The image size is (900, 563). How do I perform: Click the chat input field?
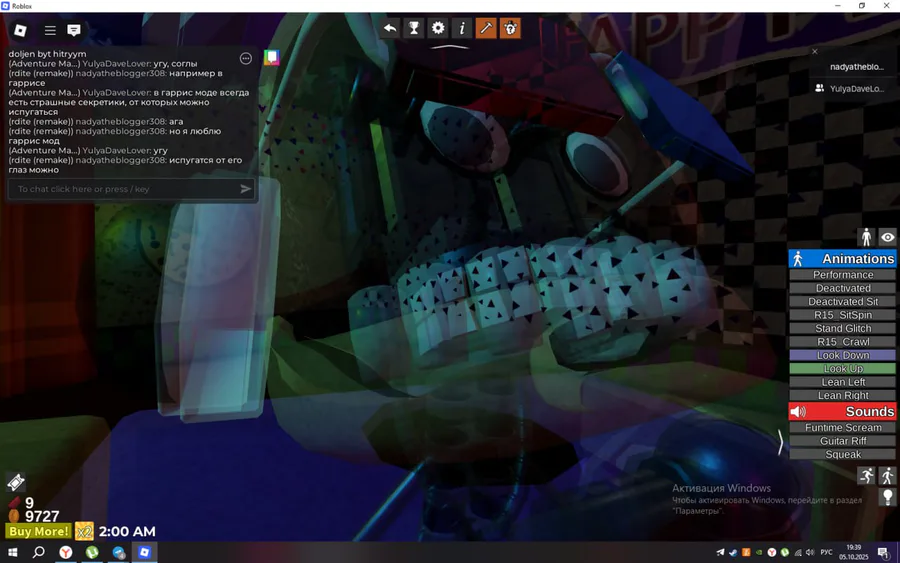[x=131, y=189]
